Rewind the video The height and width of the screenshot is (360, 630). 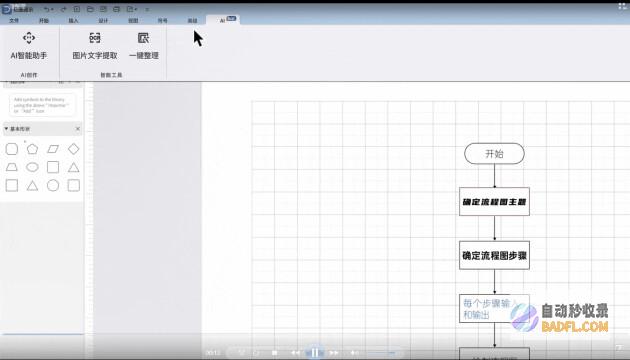(296, 353)
